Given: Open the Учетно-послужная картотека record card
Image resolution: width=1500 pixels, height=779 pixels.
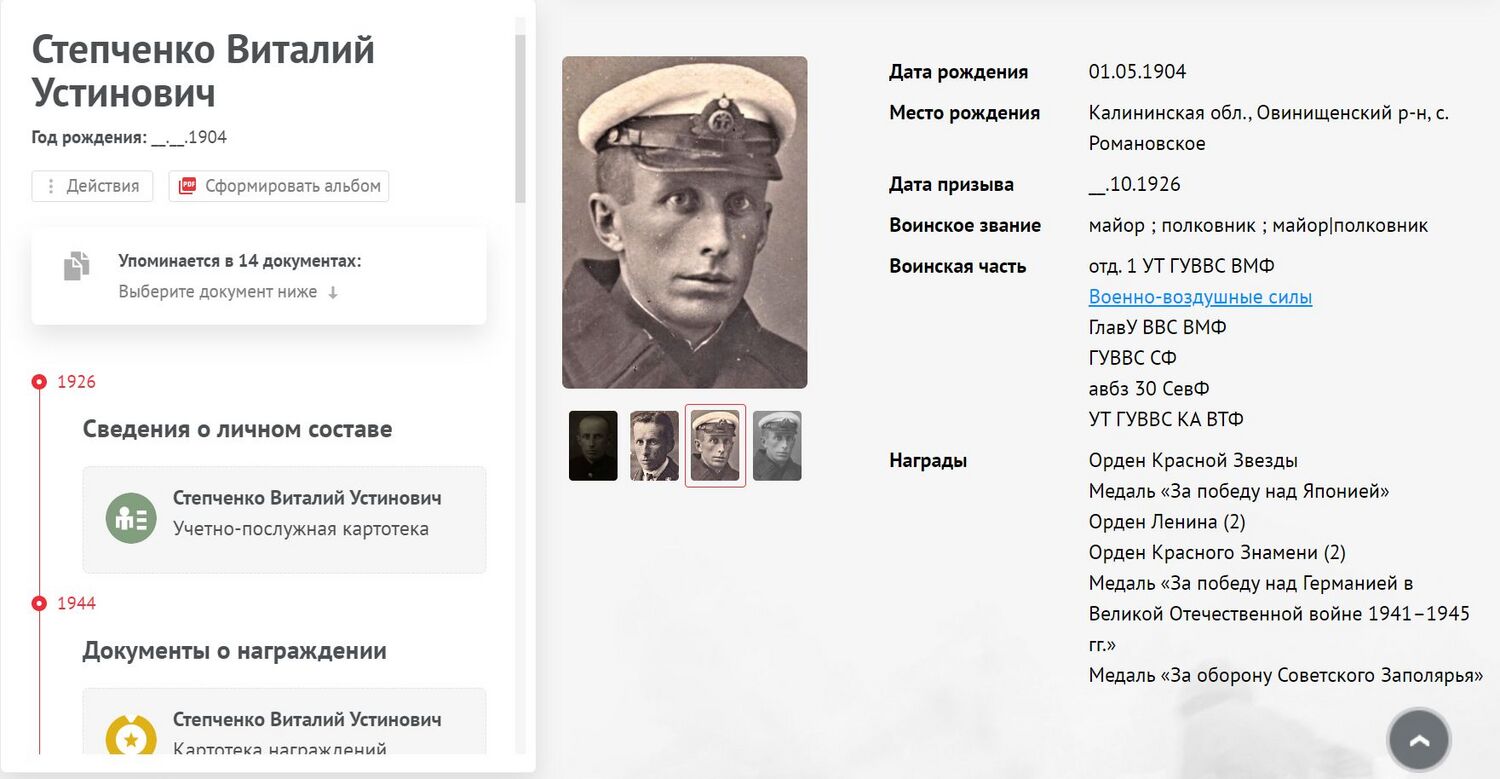Looking at the screenshot, I should point(284,520).
